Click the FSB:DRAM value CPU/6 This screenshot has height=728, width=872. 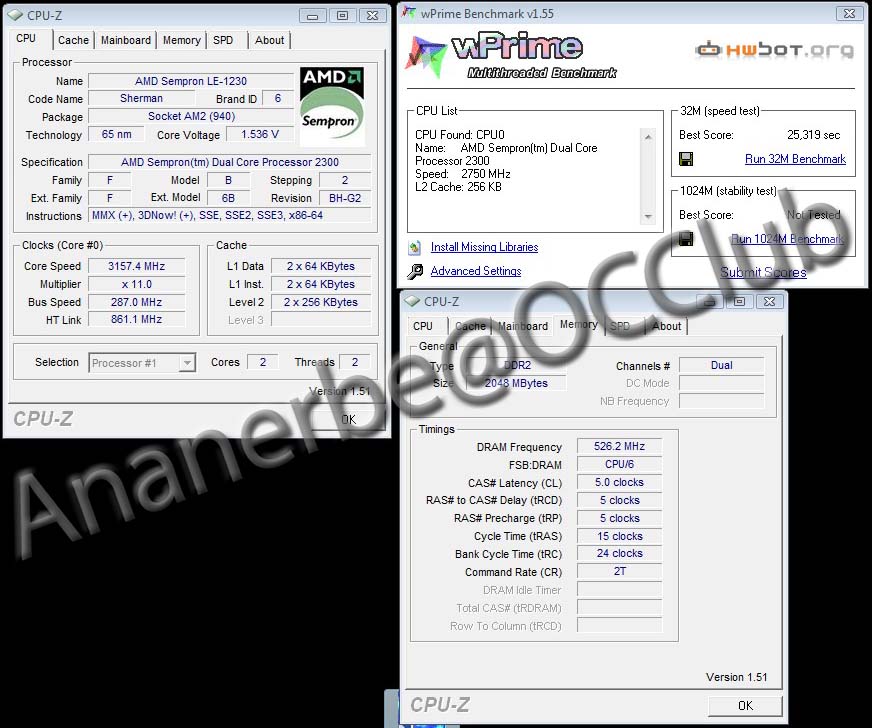click(620, 464)
